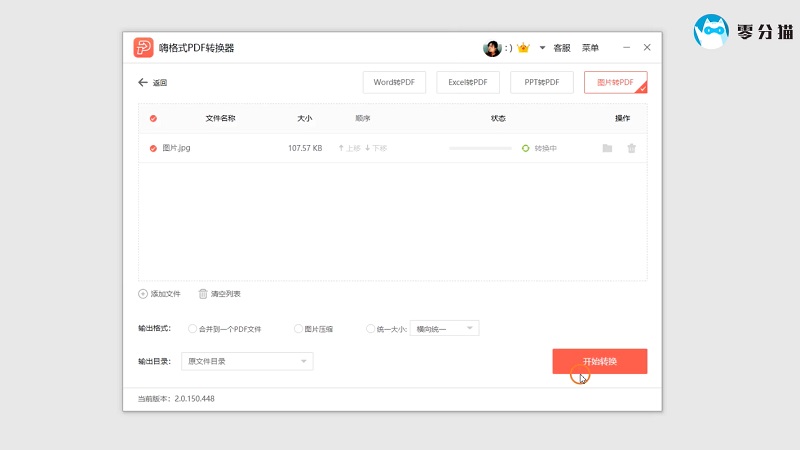Toggle the select-all checkbox in header

(x=153, y=118)
